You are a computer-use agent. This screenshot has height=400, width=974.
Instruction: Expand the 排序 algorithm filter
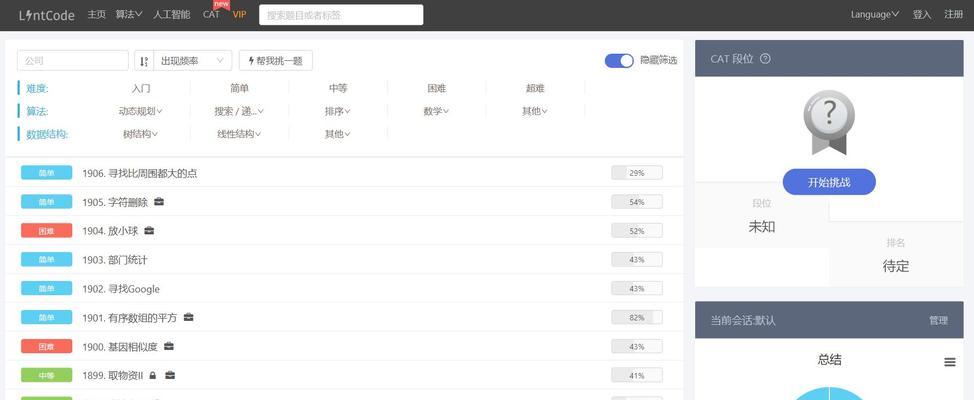(x=338, y=111)
